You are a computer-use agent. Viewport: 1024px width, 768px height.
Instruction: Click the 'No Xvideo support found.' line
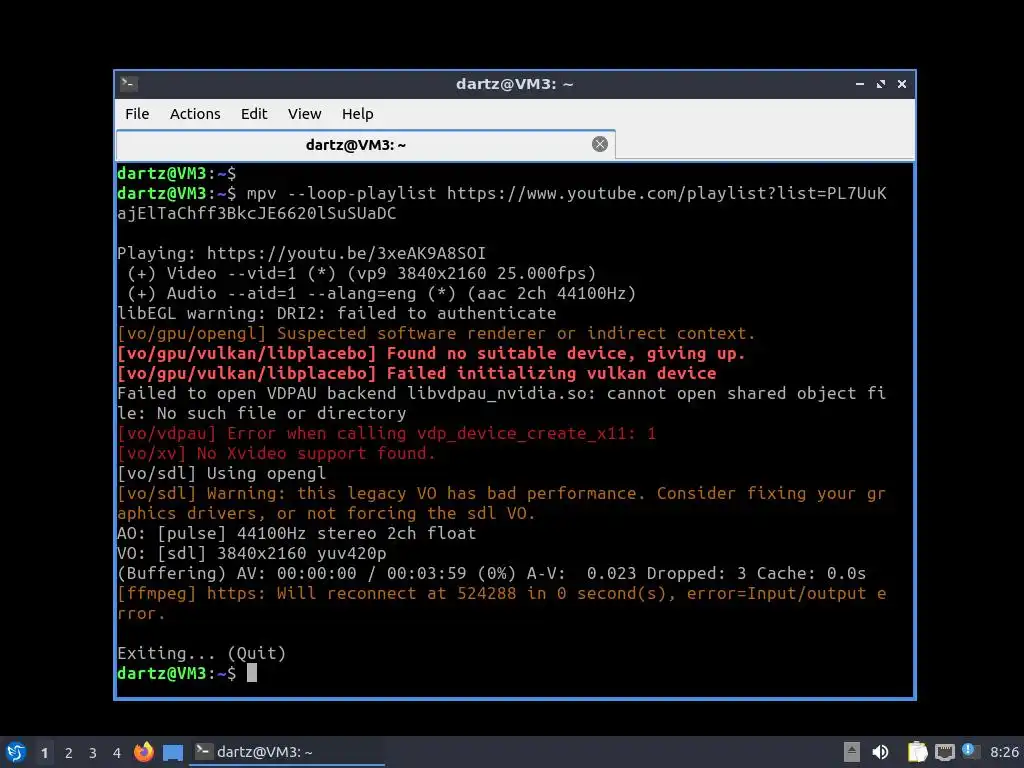click(x=276, y=453)
